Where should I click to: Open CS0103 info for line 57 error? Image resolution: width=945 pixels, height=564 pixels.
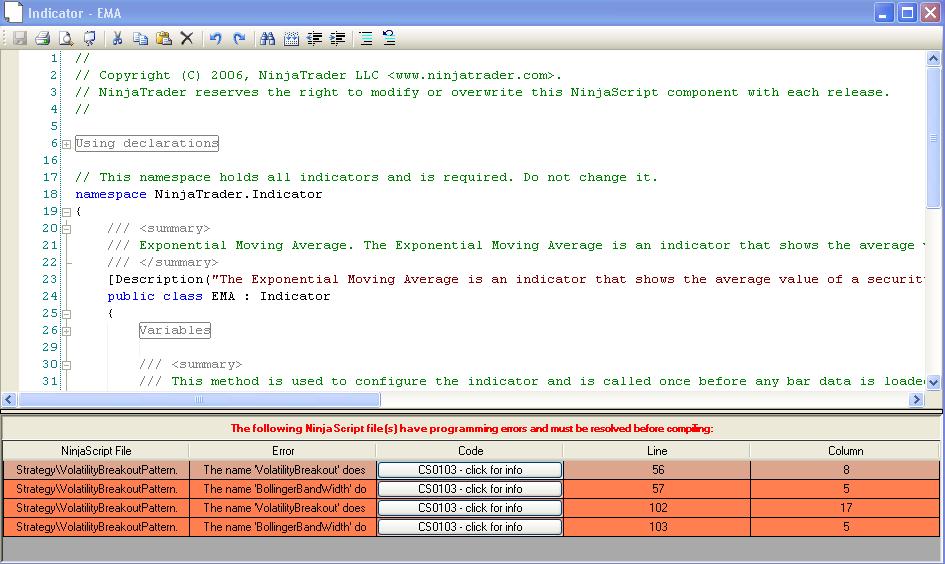[470, 489]
